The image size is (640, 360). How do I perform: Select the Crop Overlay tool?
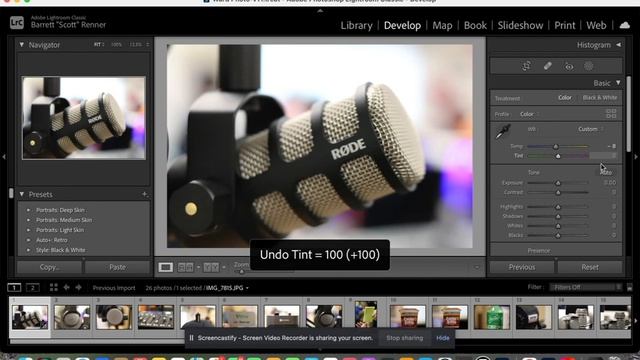coord(526,66)
